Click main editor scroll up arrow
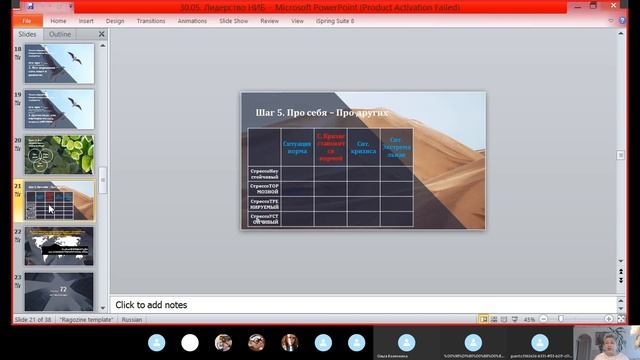 coord(620,33)
